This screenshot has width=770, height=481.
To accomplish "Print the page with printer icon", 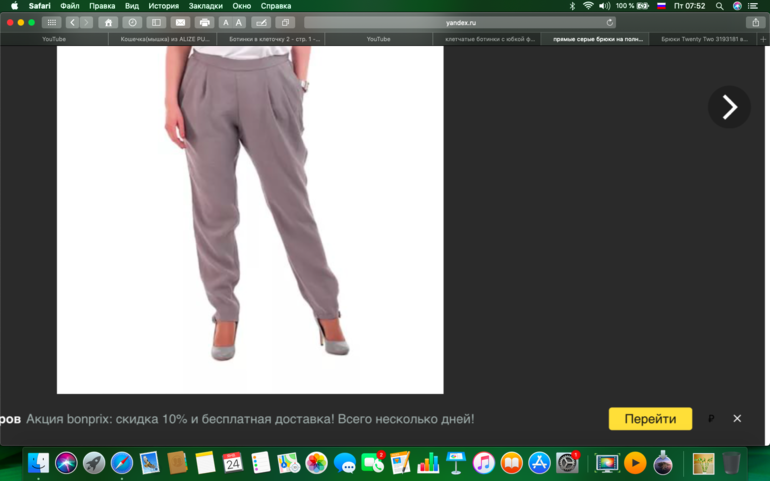I will [205, 22].
